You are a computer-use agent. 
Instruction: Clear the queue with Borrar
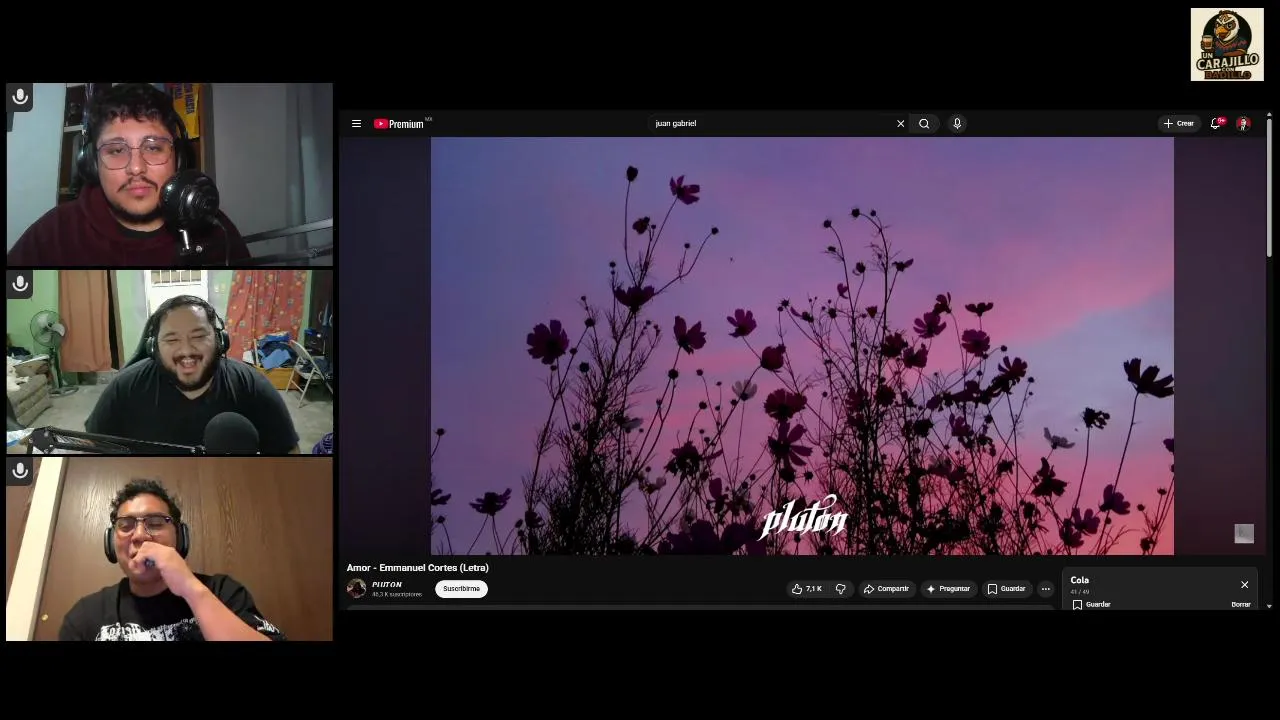(1241, 605)
